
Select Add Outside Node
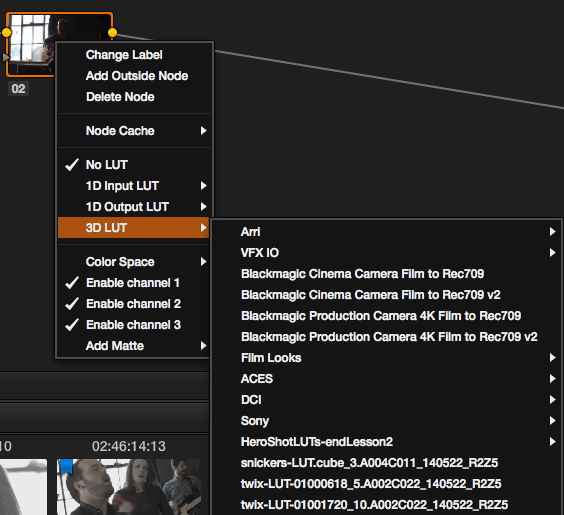pyautogui.click(x=134, y=76)
